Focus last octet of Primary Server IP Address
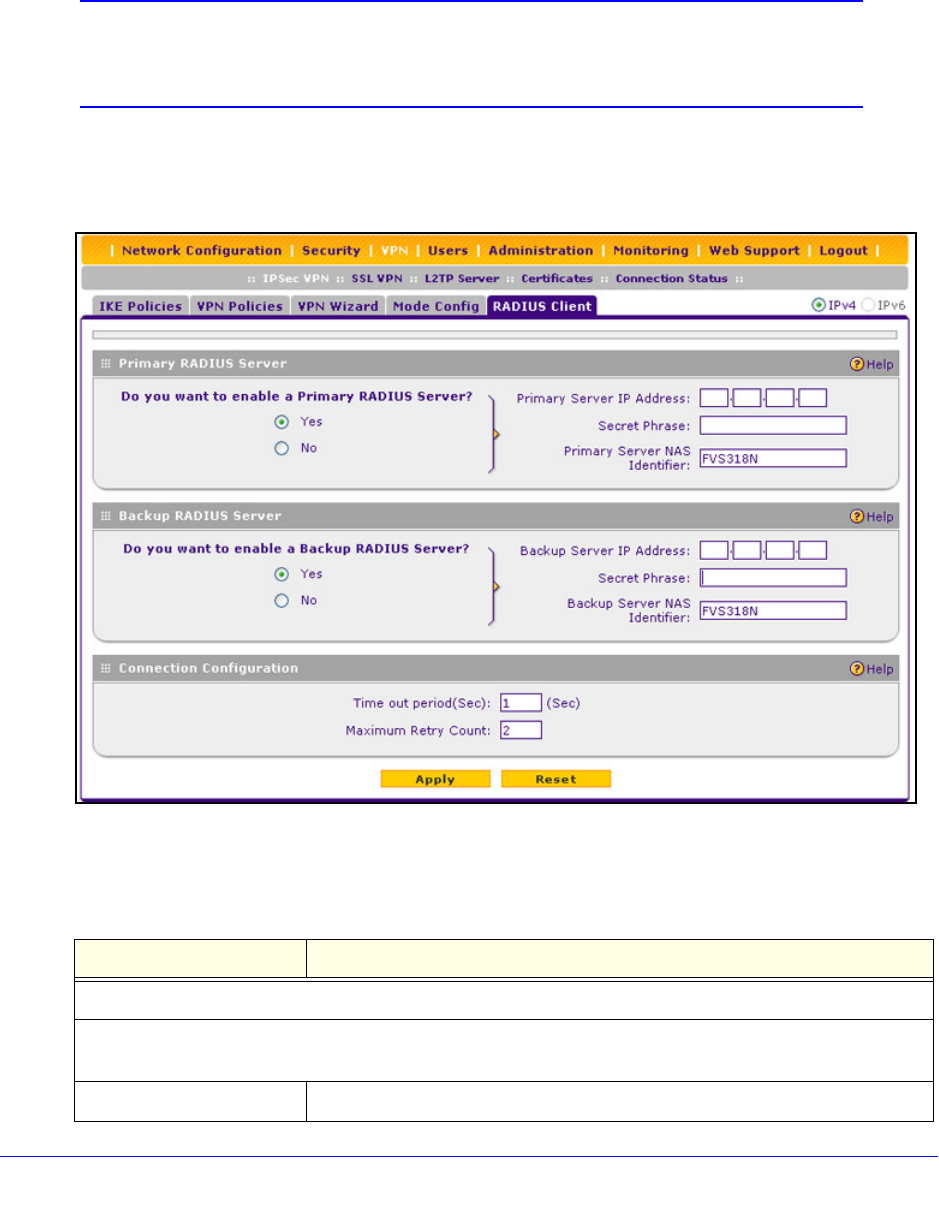 [x=813, y=398]
